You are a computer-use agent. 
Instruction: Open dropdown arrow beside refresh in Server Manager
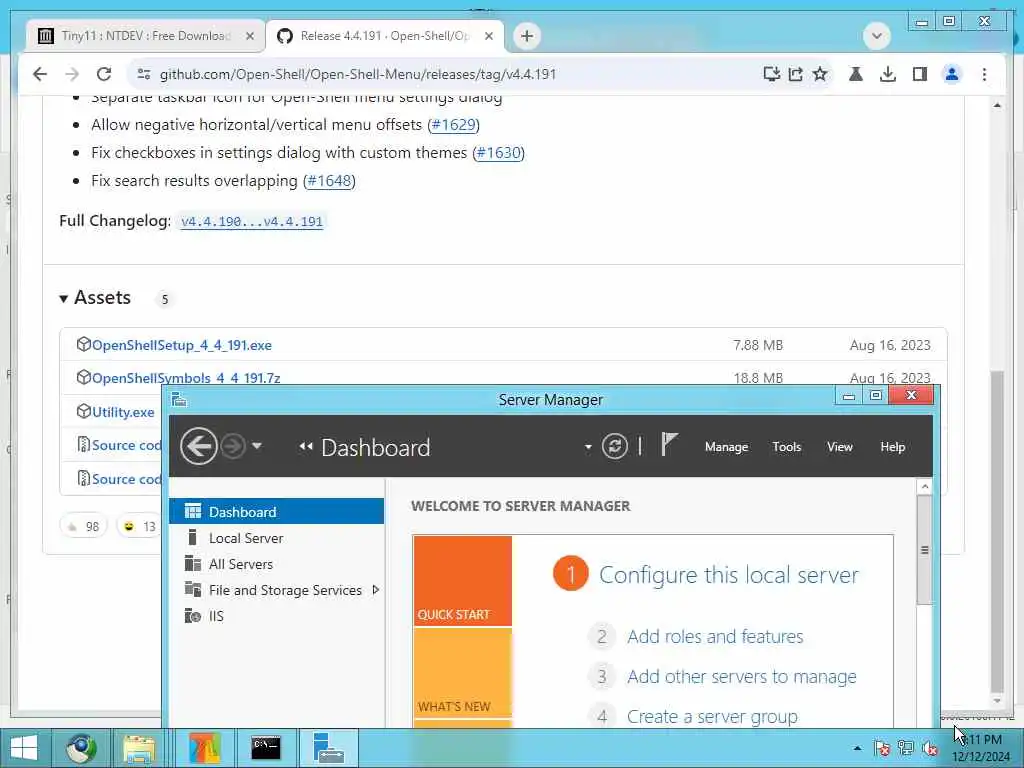pyautogui.click(x=588, y=447)
